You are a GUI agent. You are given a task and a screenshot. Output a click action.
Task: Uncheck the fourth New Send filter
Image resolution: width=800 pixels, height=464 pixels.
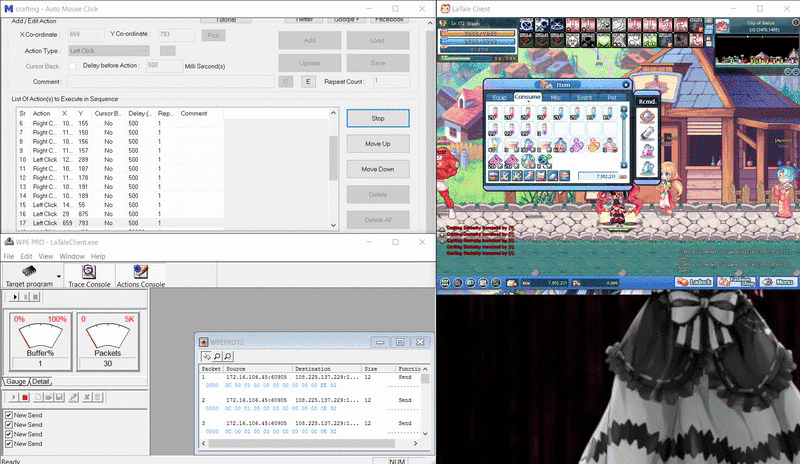click(9, 444)
